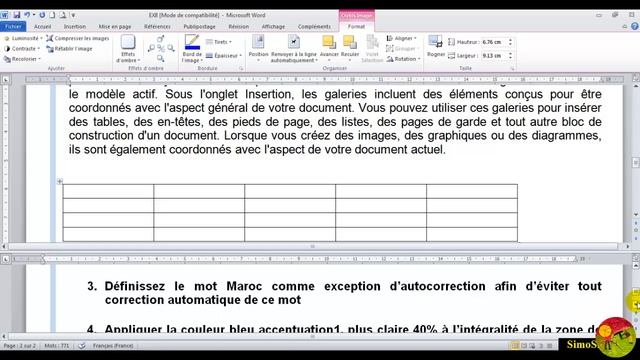
Task: Click the Mots : 771 word count
Action: (x=57, y=346)
